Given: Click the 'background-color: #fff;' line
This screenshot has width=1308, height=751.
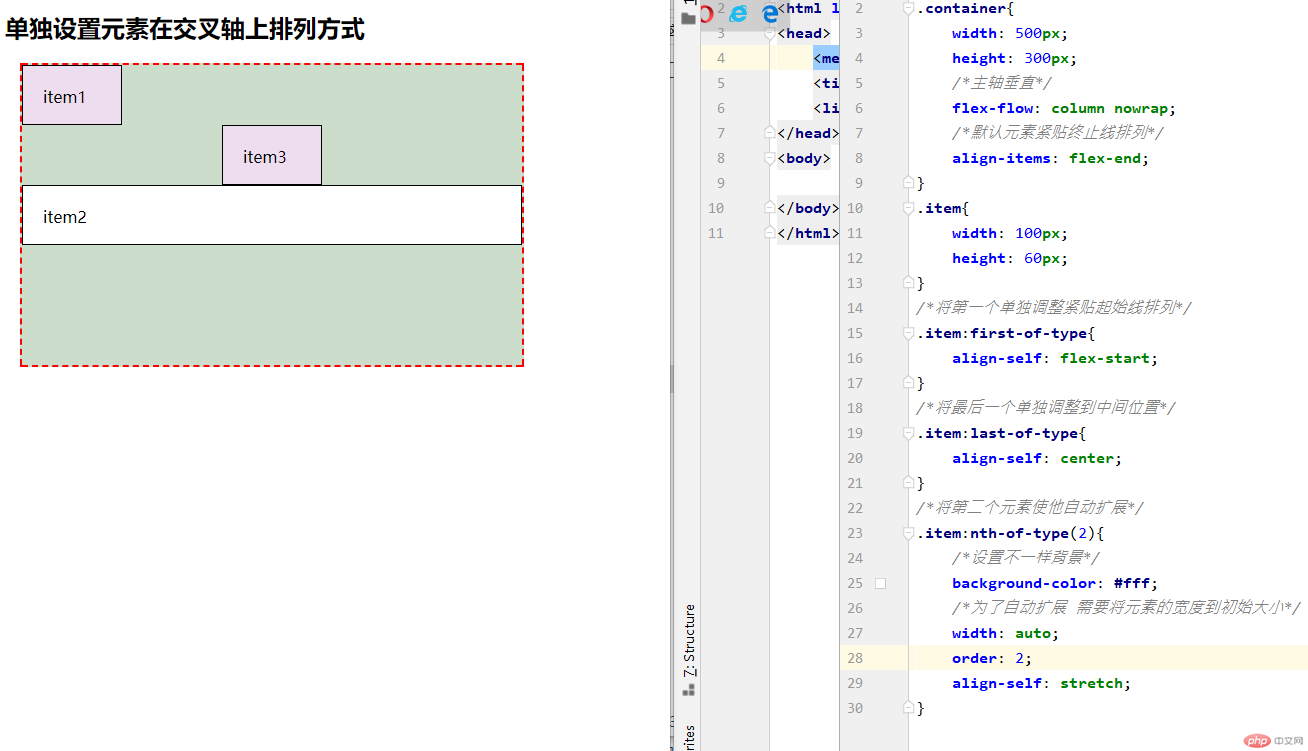Looking at the screenshot, I should click(1055, 583).
